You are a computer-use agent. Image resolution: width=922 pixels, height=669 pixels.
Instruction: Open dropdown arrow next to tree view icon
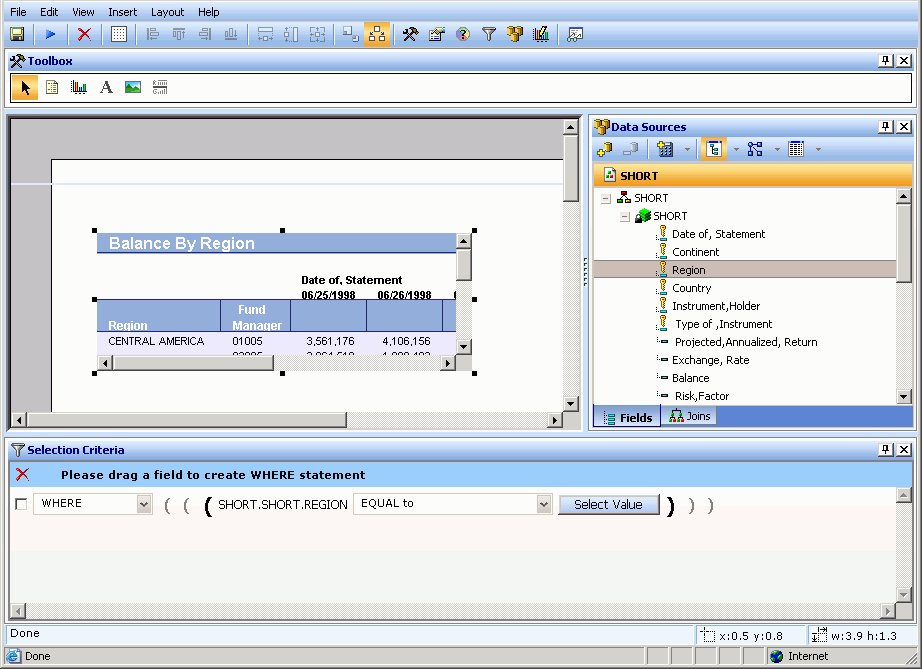736,150
